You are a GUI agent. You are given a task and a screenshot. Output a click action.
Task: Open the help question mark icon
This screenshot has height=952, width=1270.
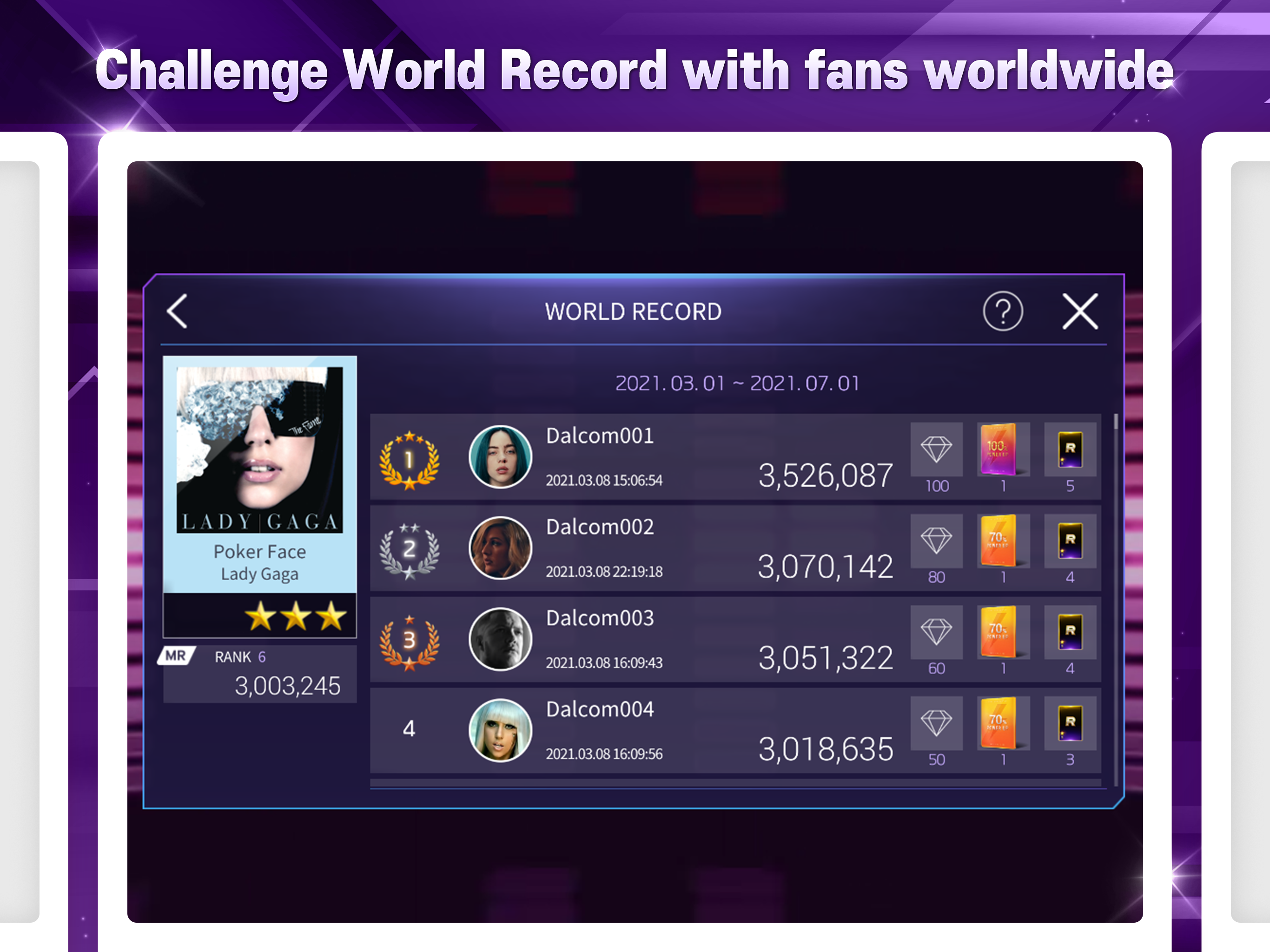1002,311
